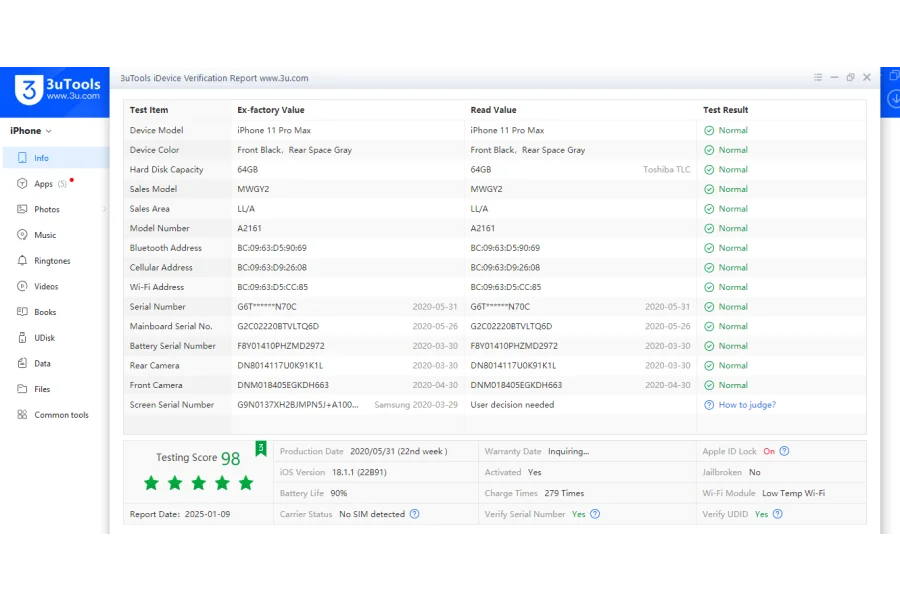Viewport: 900px width, 600px height.
Task: Click the Testing Score 98 value
Action: point(231,458)
